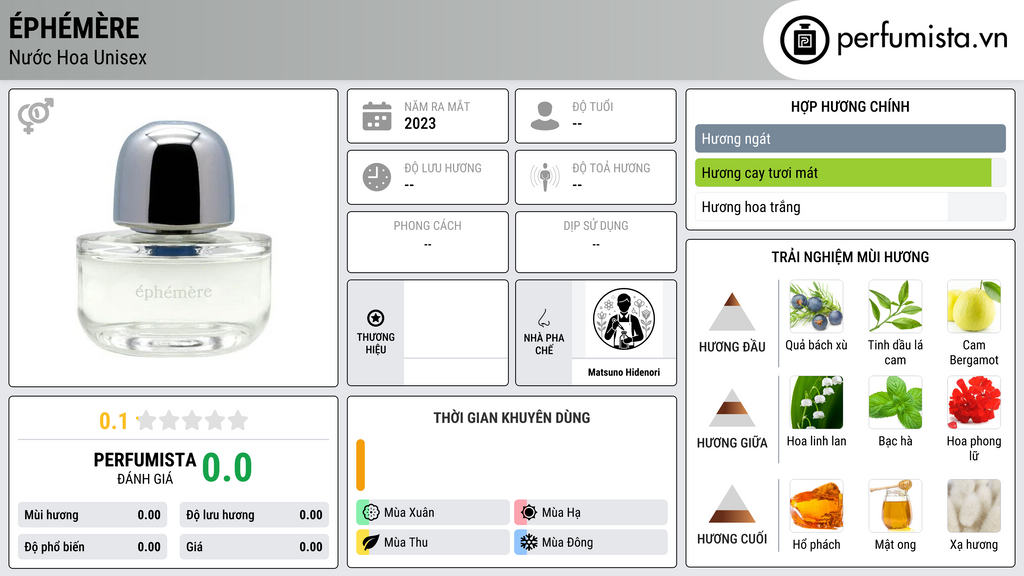
Task: Select the Quả bách xù juniper image
Action: click(816, 306)
